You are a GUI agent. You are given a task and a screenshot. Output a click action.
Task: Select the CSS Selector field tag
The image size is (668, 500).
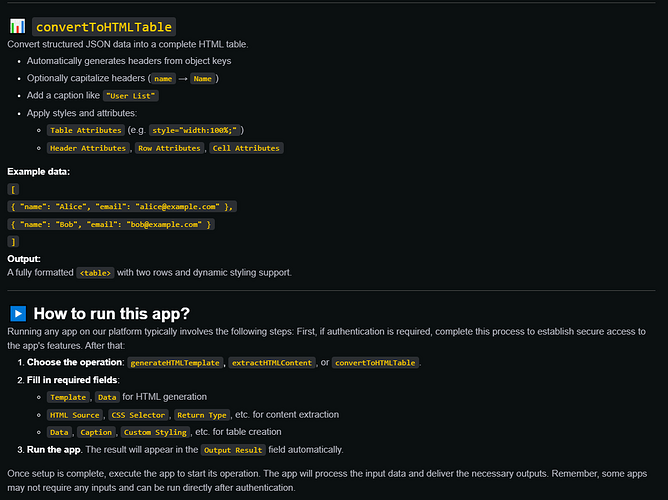coord(136,414)
